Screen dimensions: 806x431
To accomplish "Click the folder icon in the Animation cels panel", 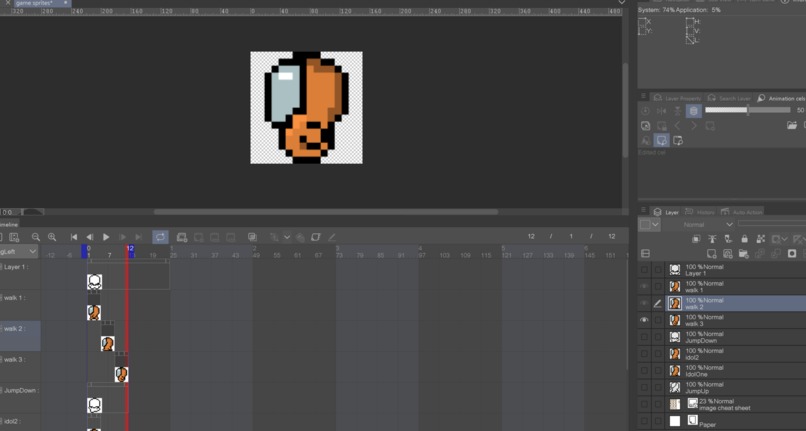I will (x=792, y=125).
